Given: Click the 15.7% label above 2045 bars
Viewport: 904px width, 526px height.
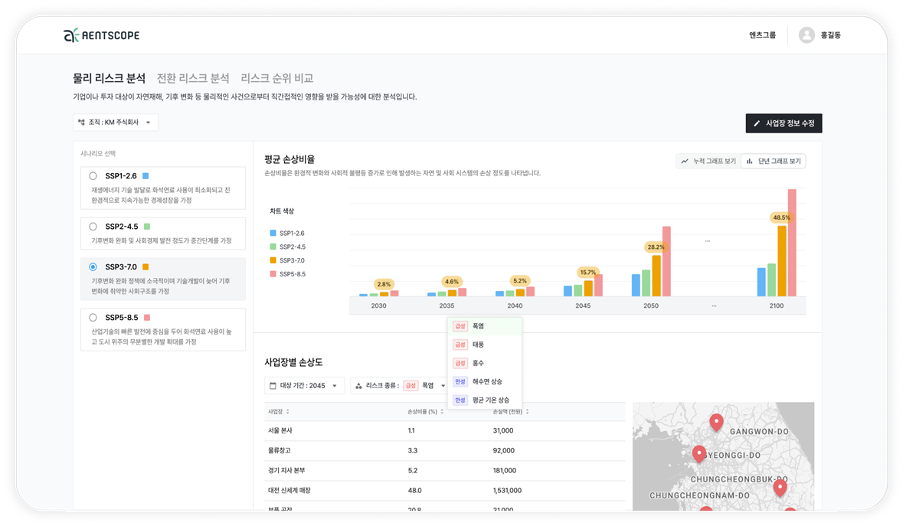Looking at the screenshot, I should (x=587, y=272).
